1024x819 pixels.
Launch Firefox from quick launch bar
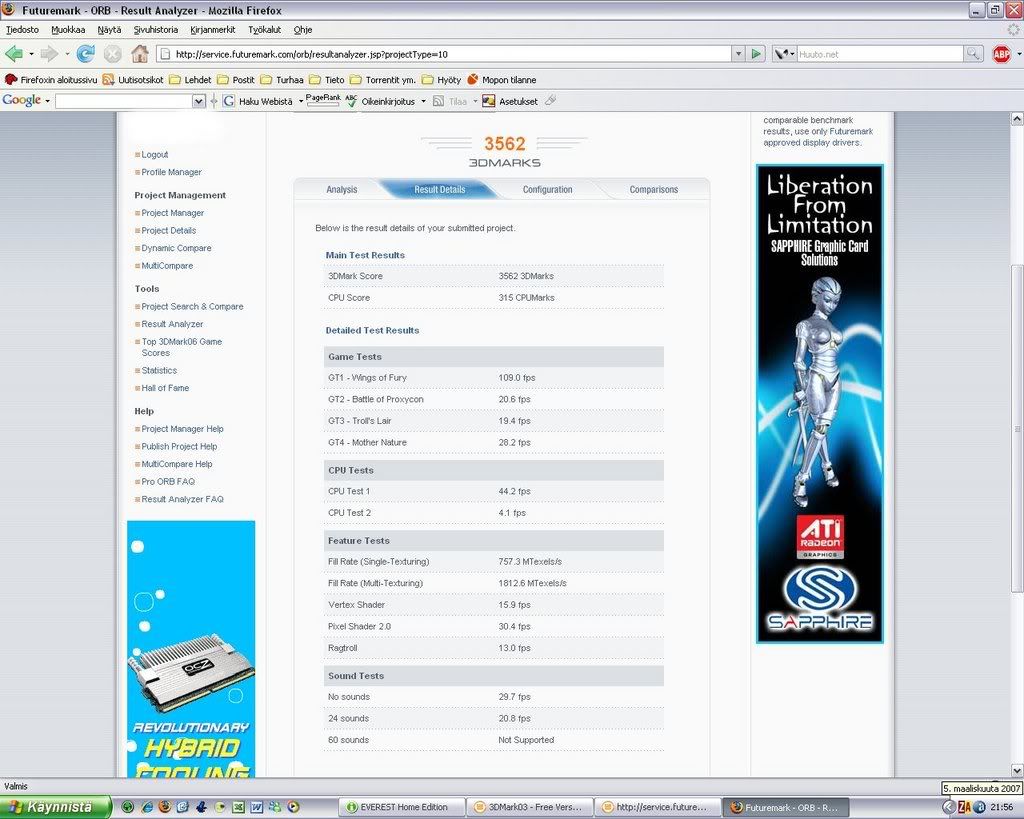165,807
